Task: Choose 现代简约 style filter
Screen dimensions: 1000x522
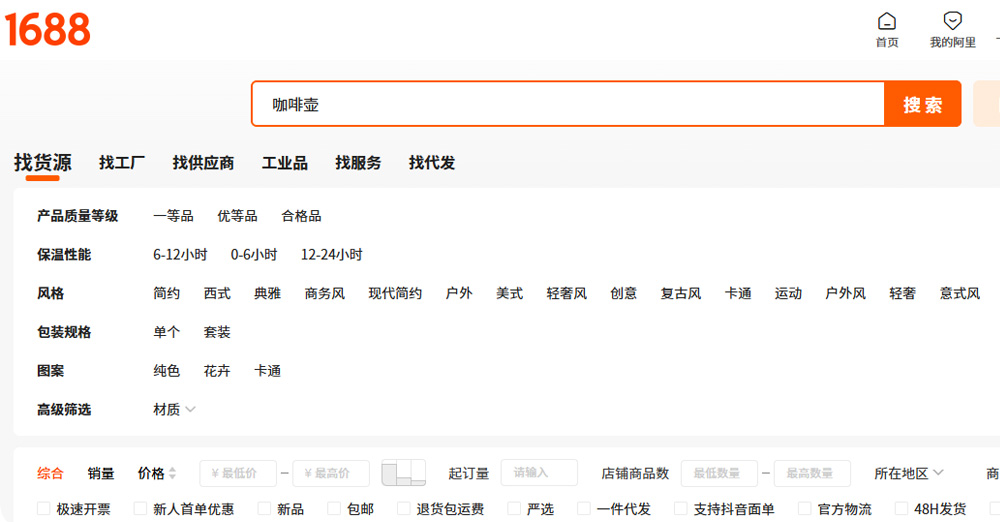Action: [x=395, y=293]
